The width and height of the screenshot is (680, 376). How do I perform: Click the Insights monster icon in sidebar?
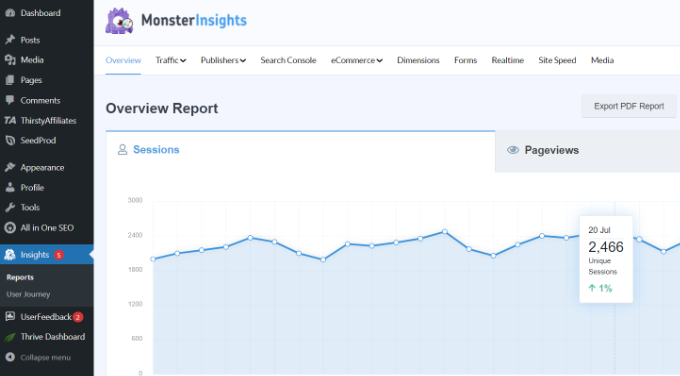pyautogui.click(x=10, y=255)
